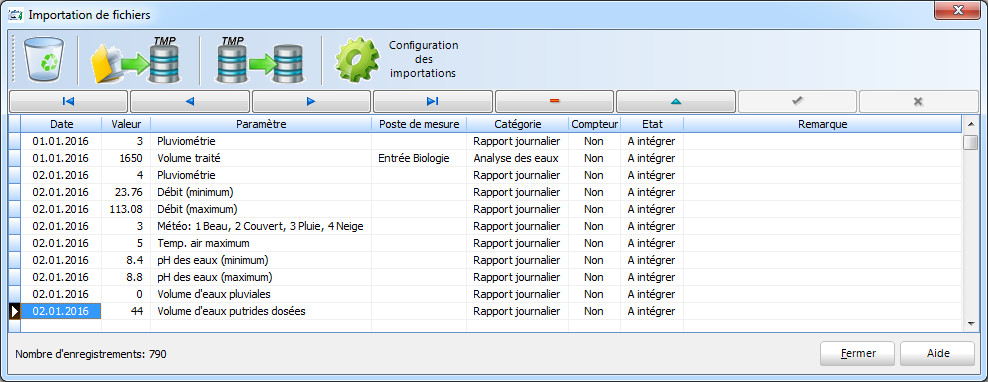The image size is (988, 382).
Task: Select the value 1650 cell
Action: pyautogui.click(x=126, y=158)
